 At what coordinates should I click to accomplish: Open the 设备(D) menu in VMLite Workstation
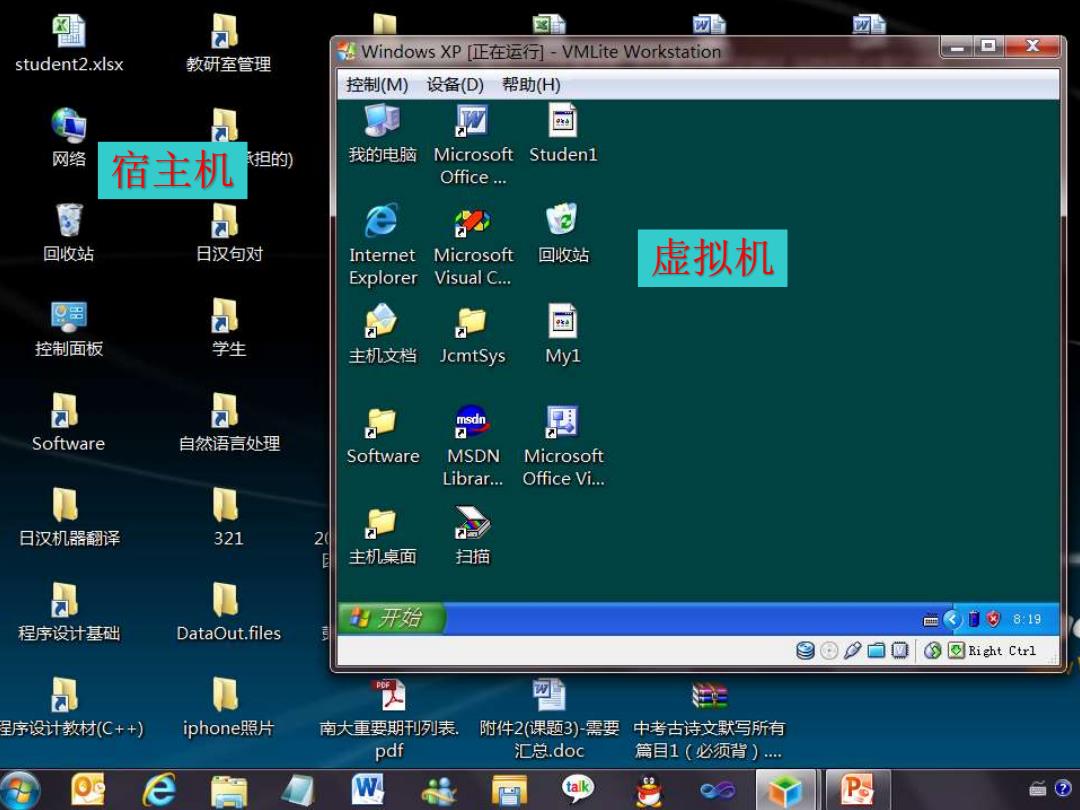click(455, 85)
